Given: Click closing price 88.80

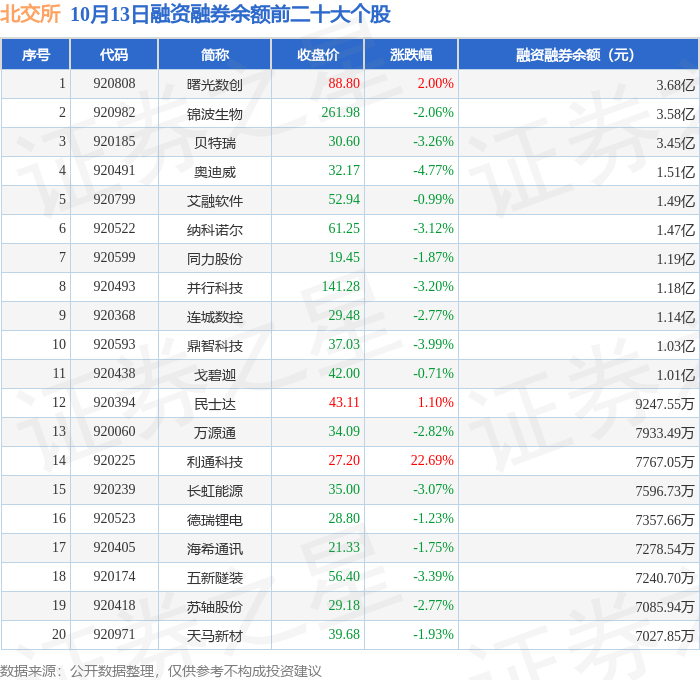Looking at the screenshot, I should [x=344, y=83].
